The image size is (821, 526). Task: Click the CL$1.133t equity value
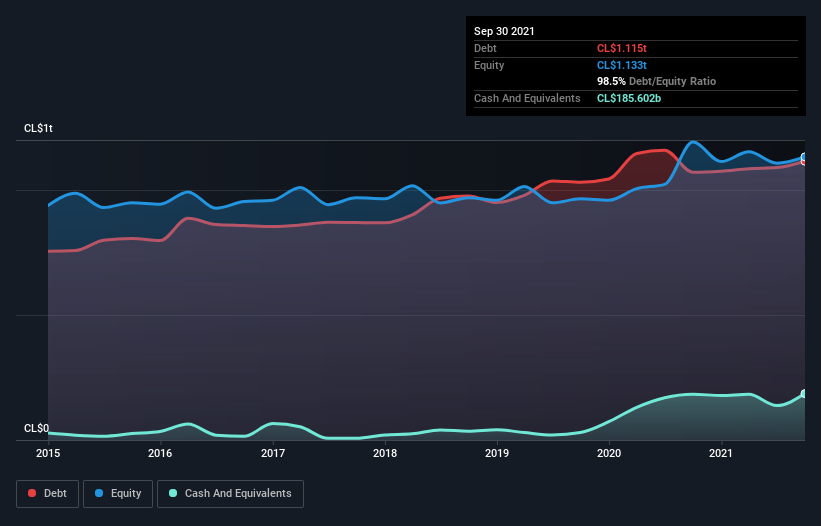tap(622, 65)
